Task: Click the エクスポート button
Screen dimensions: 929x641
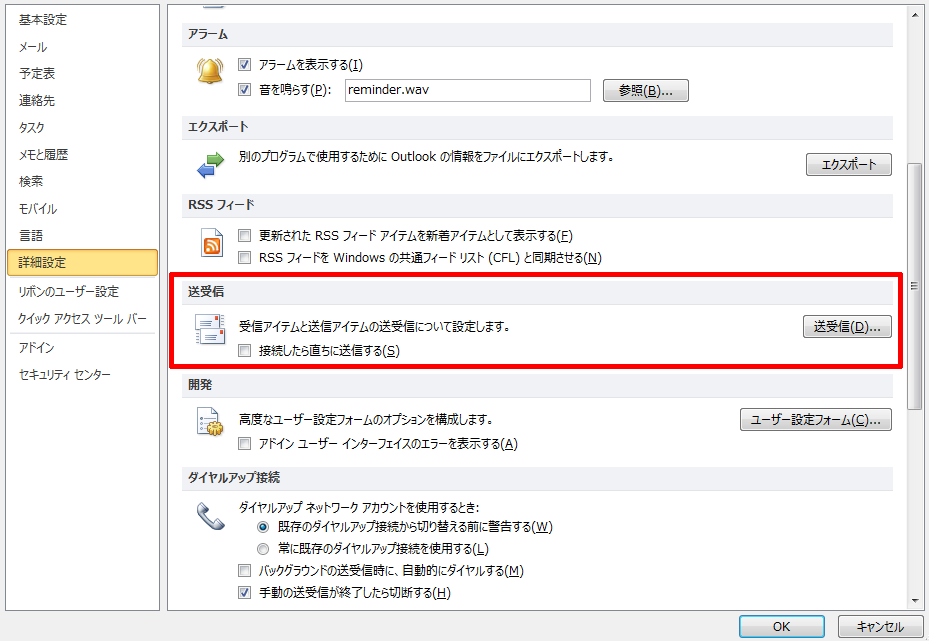Action: (x=848, y=165)
